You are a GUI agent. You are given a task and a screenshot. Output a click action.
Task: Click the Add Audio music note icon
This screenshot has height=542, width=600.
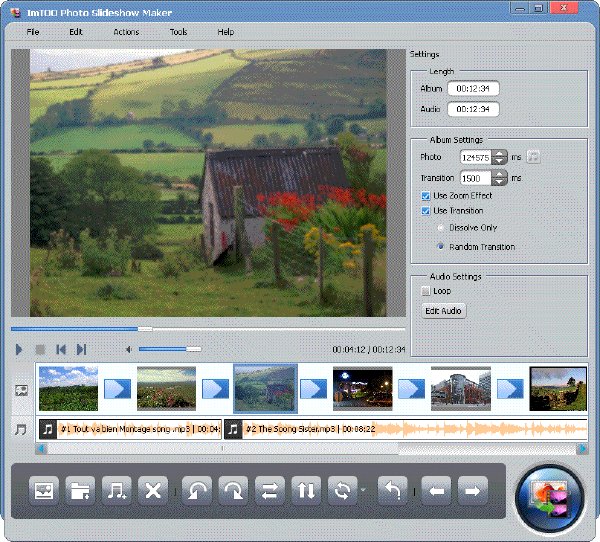pos(116,490)
